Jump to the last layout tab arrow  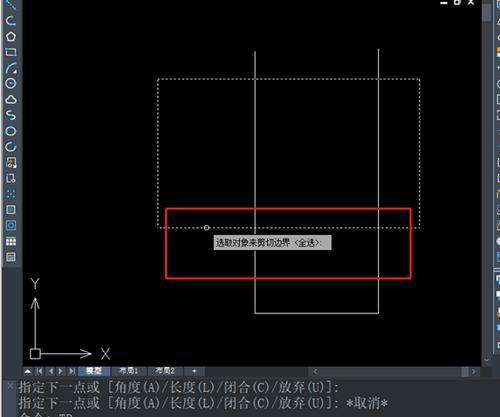[72, 371]
